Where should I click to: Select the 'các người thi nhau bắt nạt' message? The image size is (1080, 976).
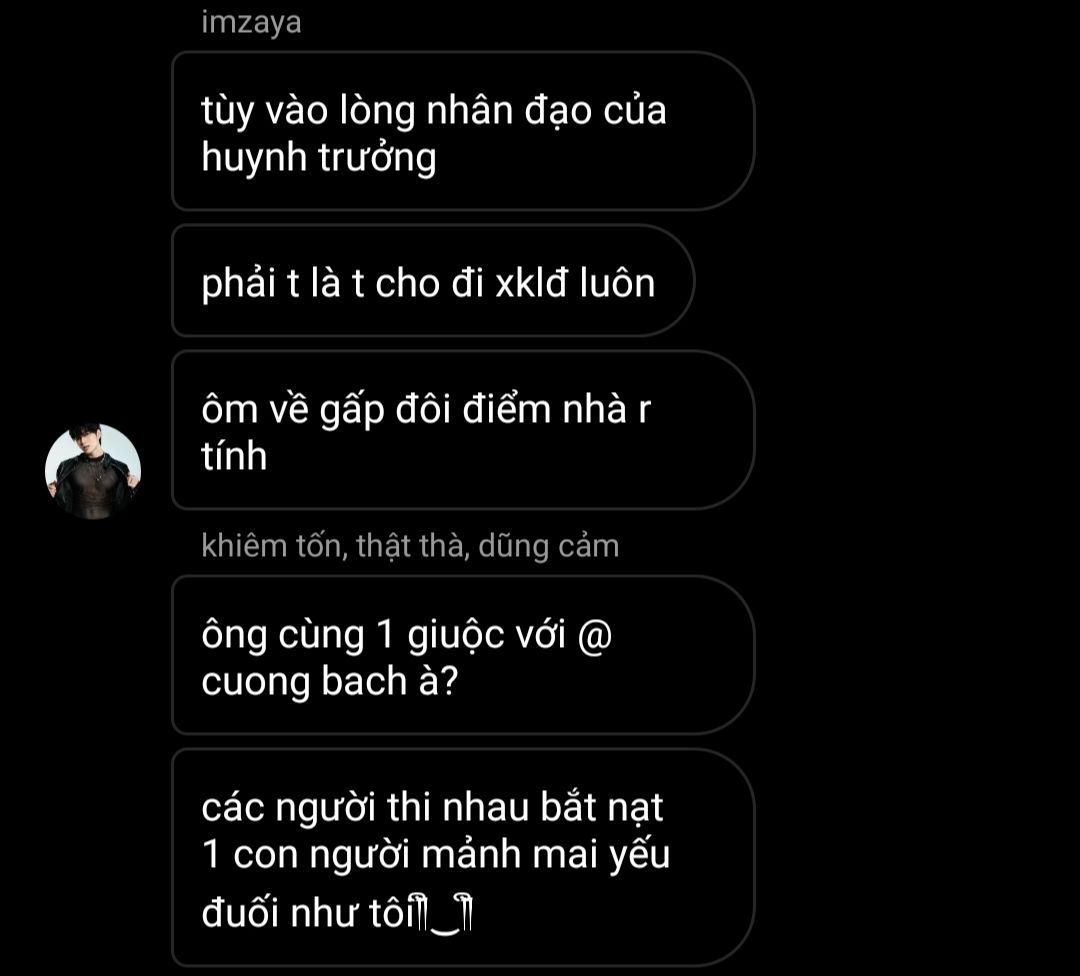tap(463, 858)
